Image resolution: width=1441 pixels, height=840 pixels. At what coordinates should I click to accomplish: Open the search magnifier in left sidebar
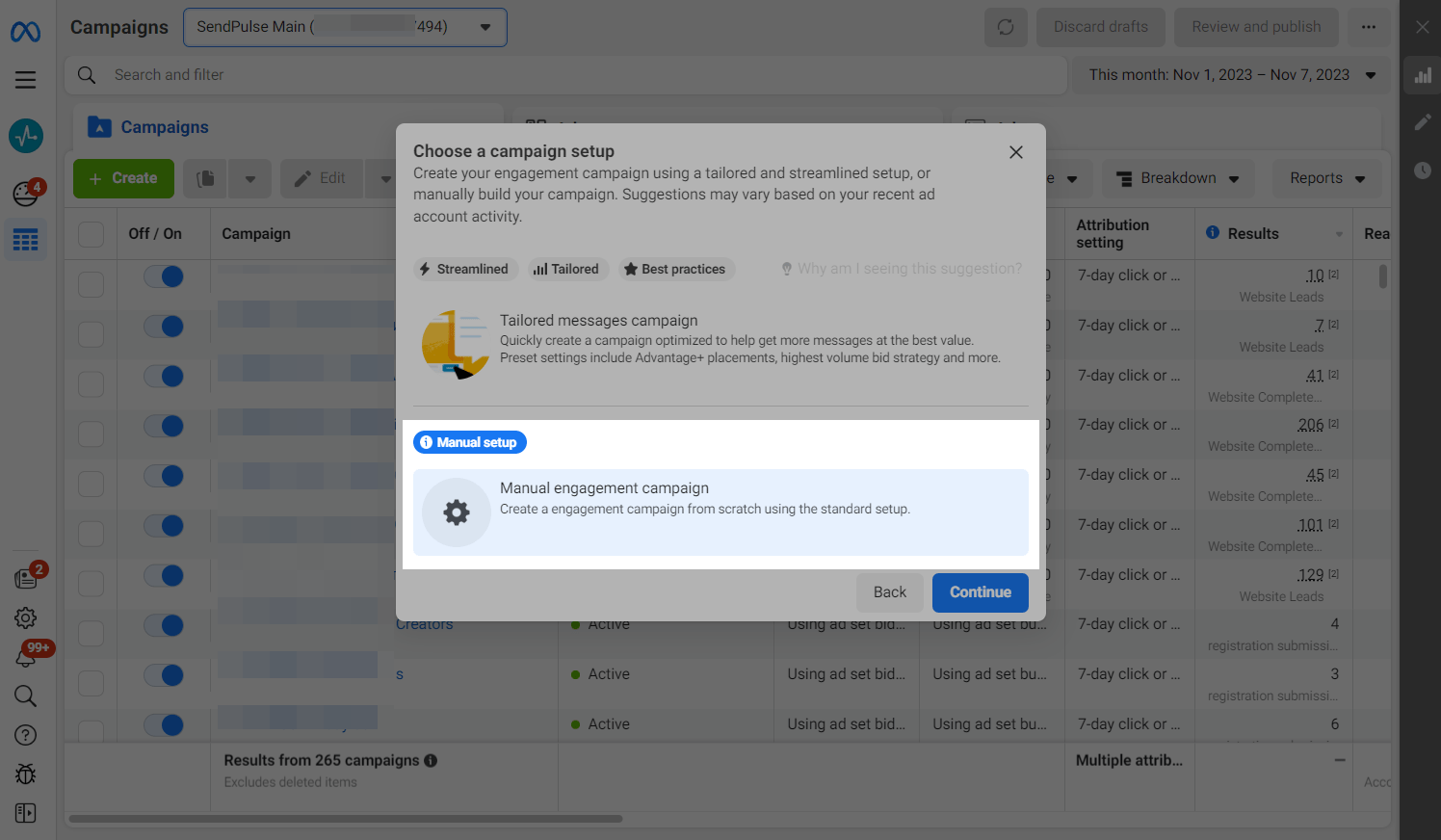pos(26,696)
